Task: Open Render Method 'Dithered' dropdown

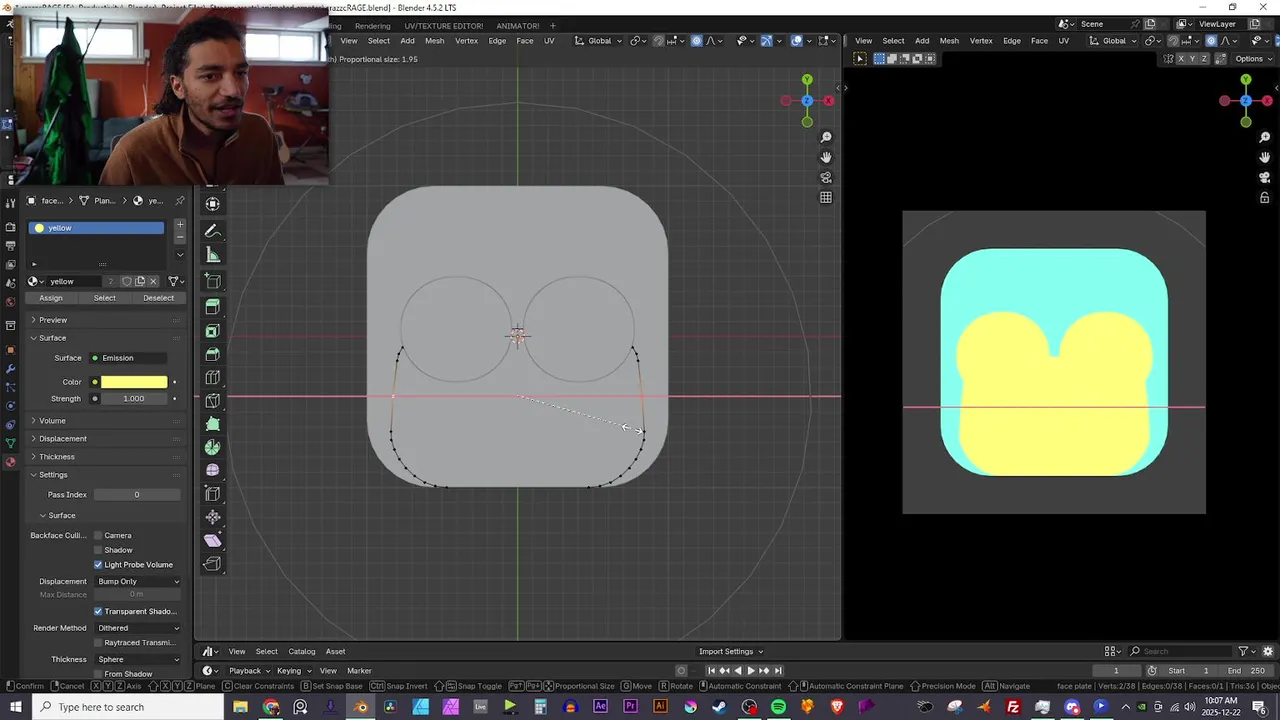Action: coord(138,628)
